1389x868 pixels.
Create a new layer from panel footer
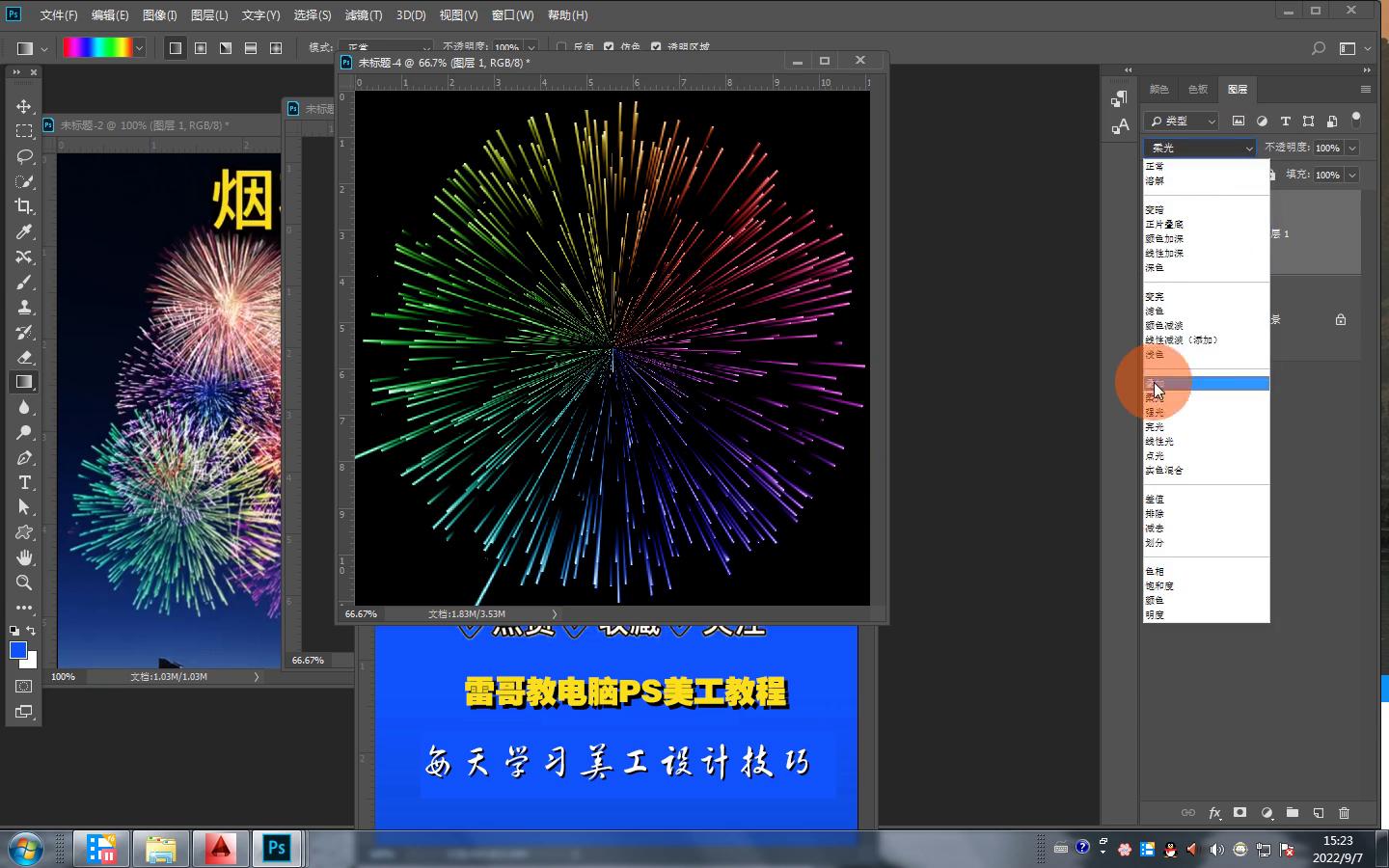pyautogui.click(x=1319, y=813)
